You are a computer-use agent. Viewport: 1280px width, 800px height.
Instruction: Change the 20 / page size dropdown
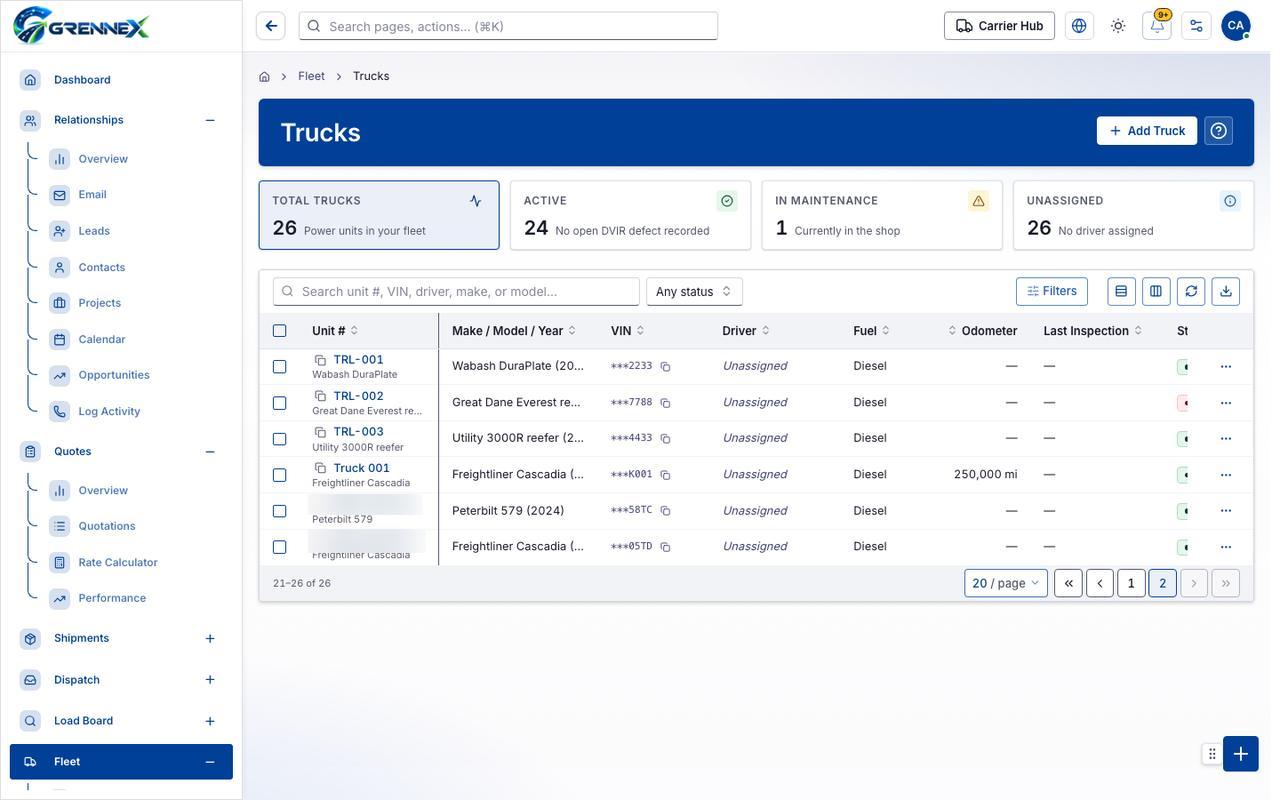tap(1006, 583)
